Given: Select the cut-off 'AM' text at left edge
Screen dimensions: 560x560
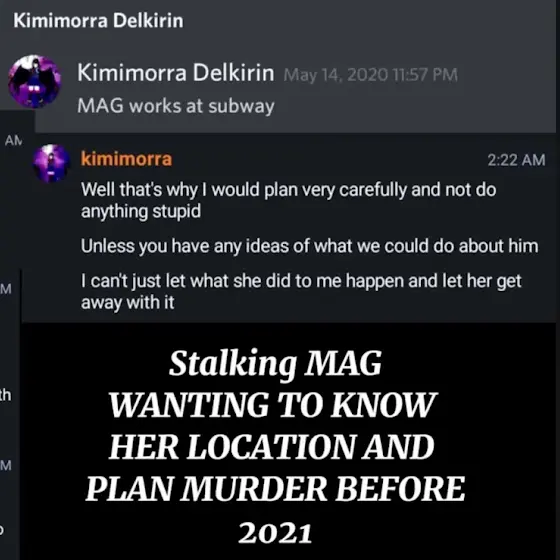Looking at the screenshot, I should click(x=14, y=141).
